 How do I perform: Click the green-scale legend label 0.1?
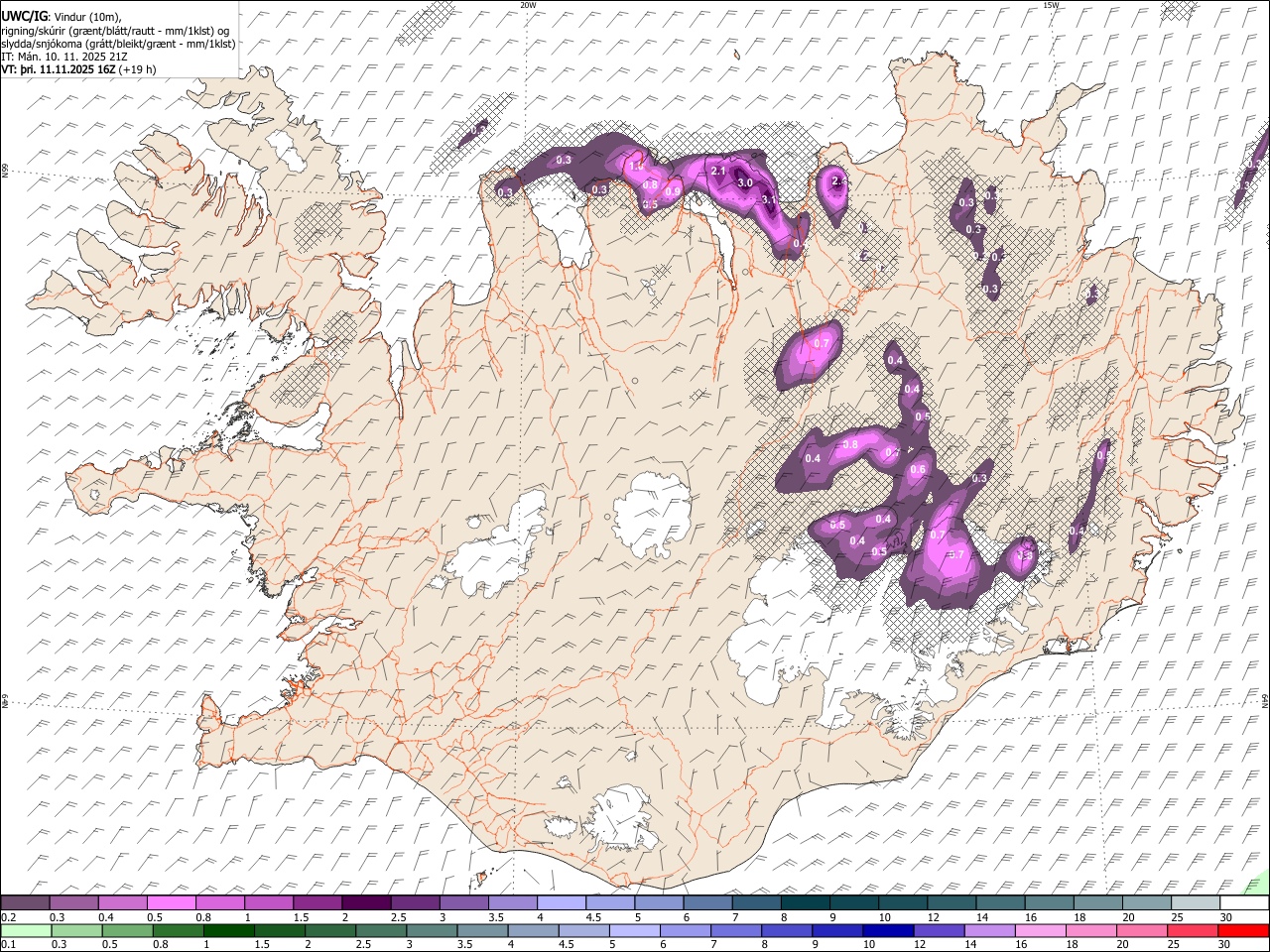[x=8, y=945]
